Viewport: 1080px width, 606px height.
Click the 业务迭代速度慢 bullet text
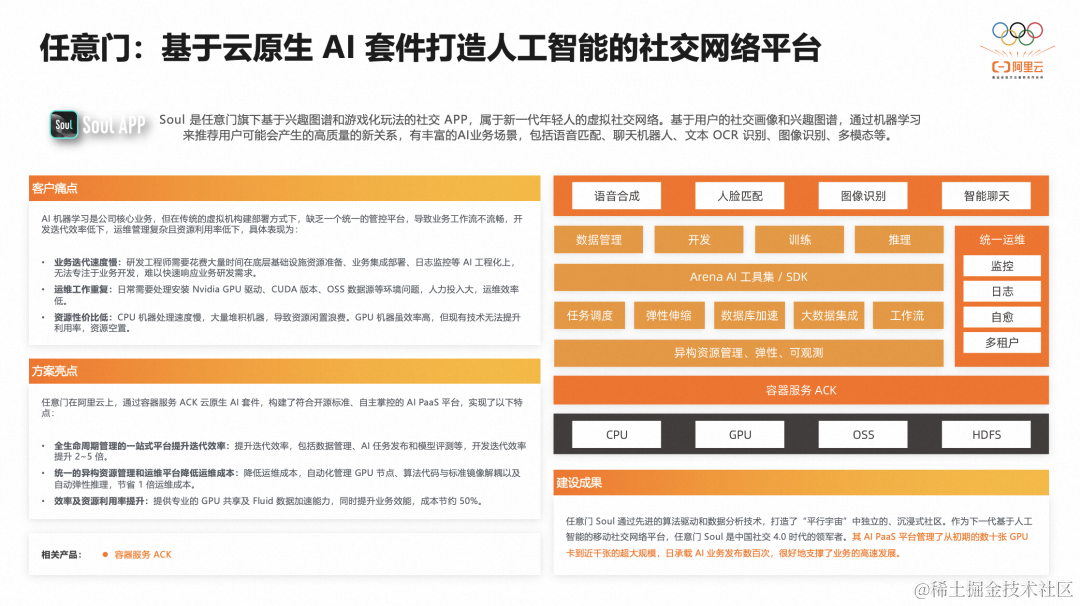point(285,267)
